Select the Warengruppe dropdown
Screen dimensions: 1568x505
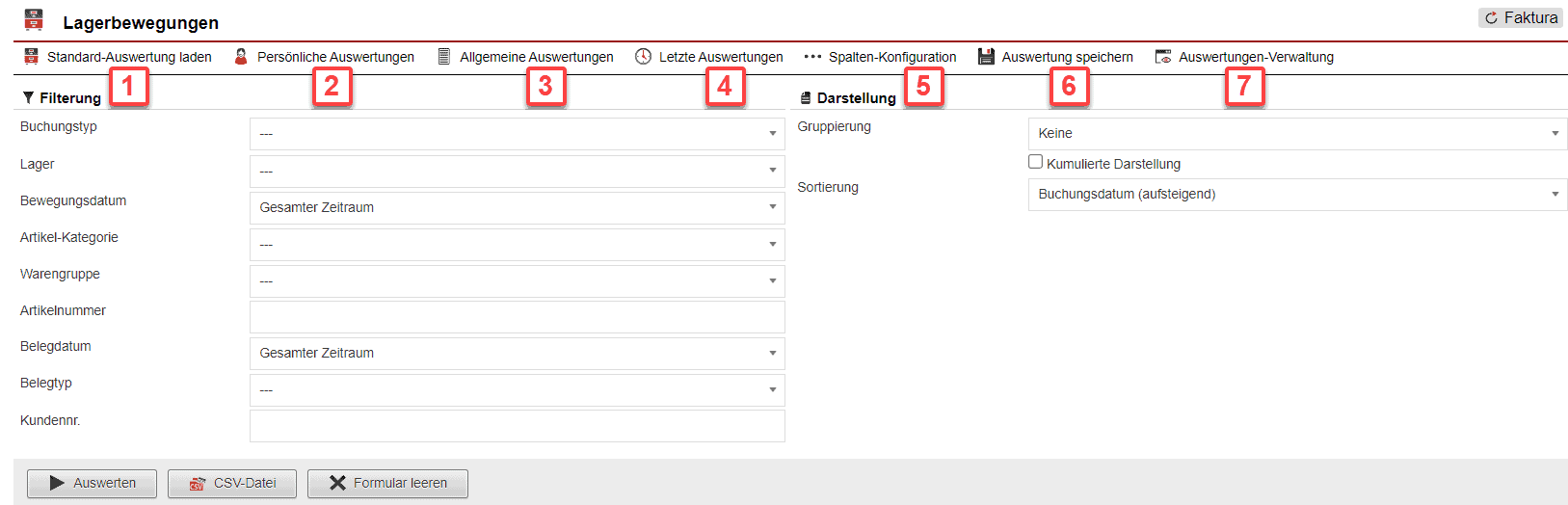pos(517,281)
